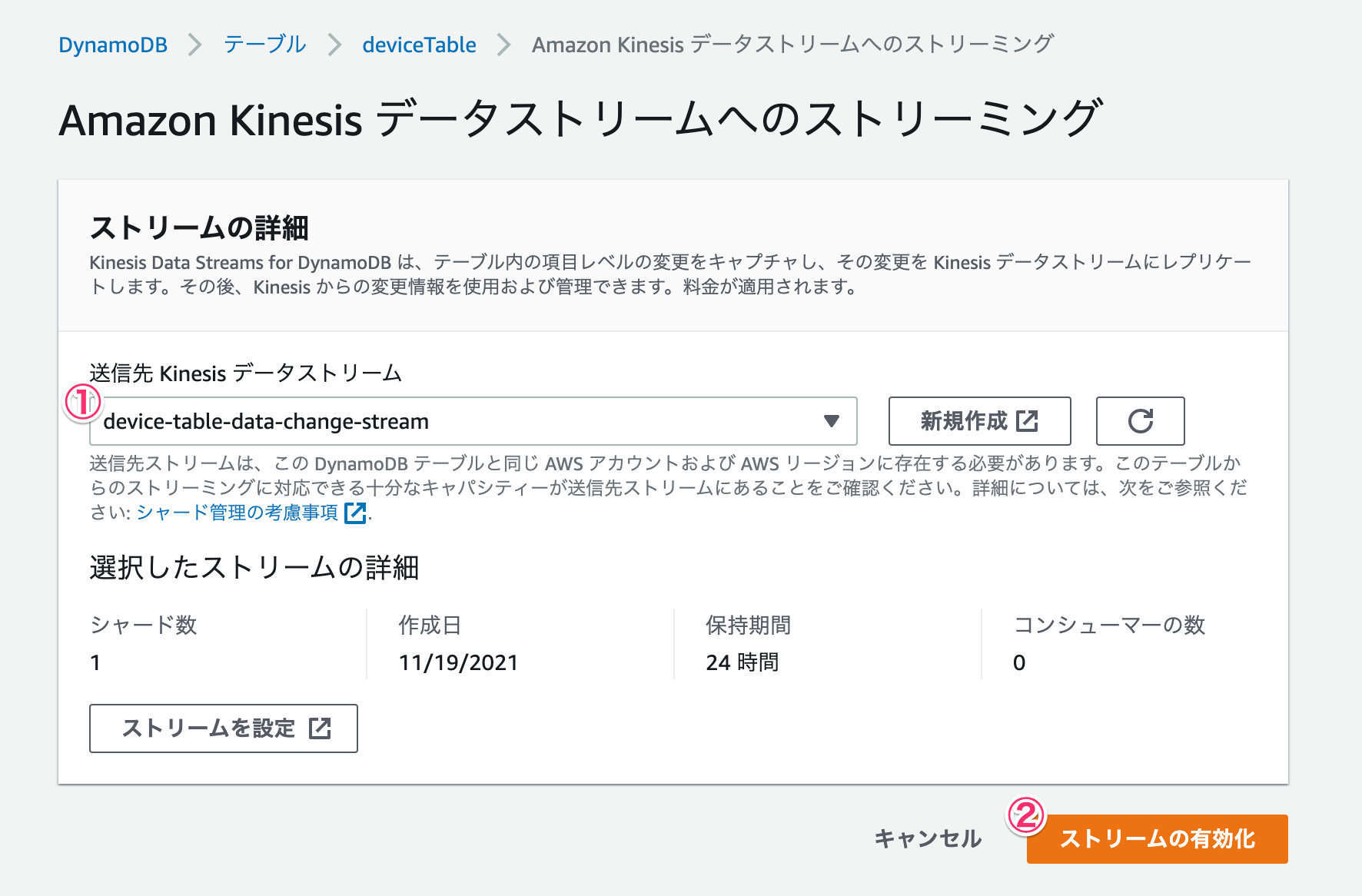Click external icon beside シャード管理の考慮事項

(355, 513)
